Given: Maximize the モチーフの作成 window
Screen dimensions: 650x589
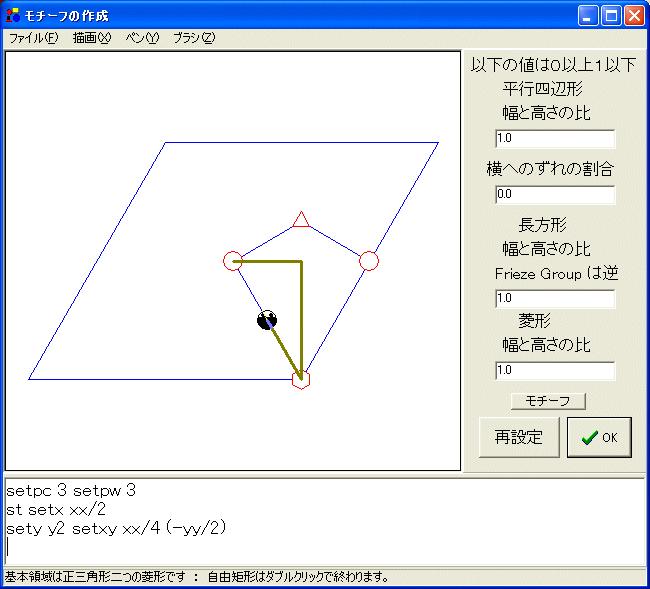Looking at the screenshot, I should [x=611, y=16].
